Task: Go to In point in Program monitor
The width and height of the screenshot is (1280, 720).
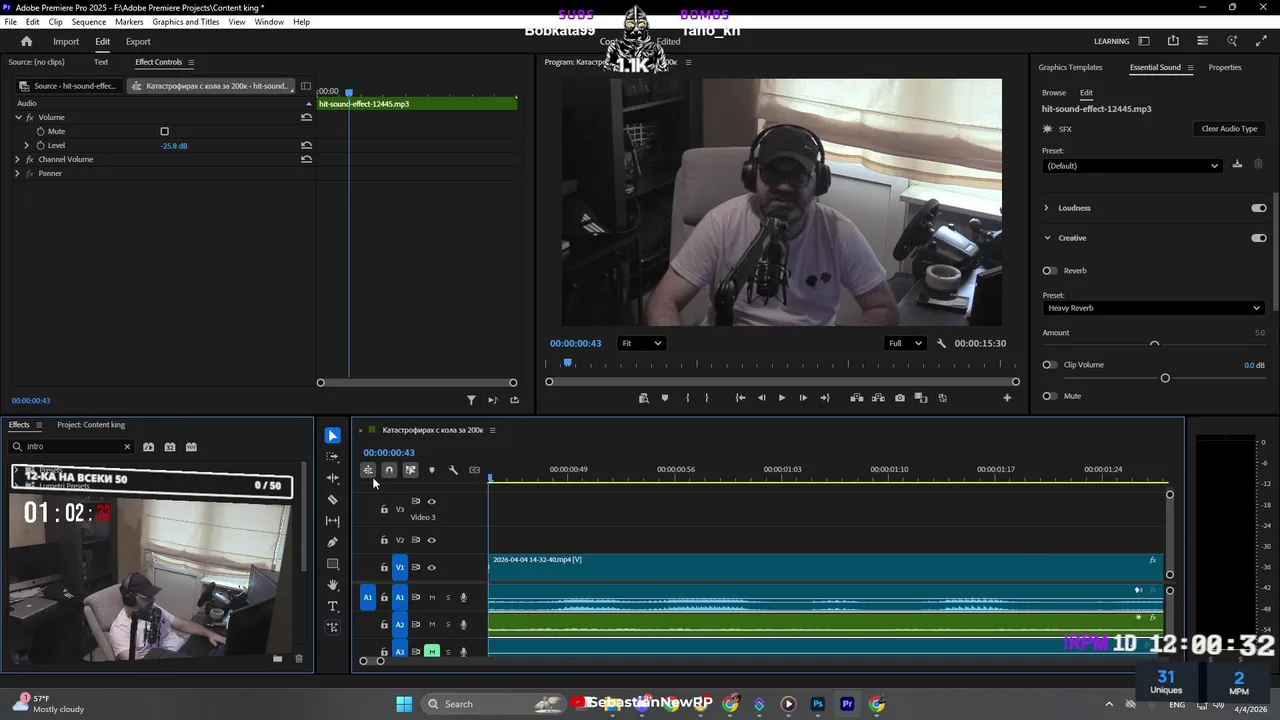Action: point(740,398)
